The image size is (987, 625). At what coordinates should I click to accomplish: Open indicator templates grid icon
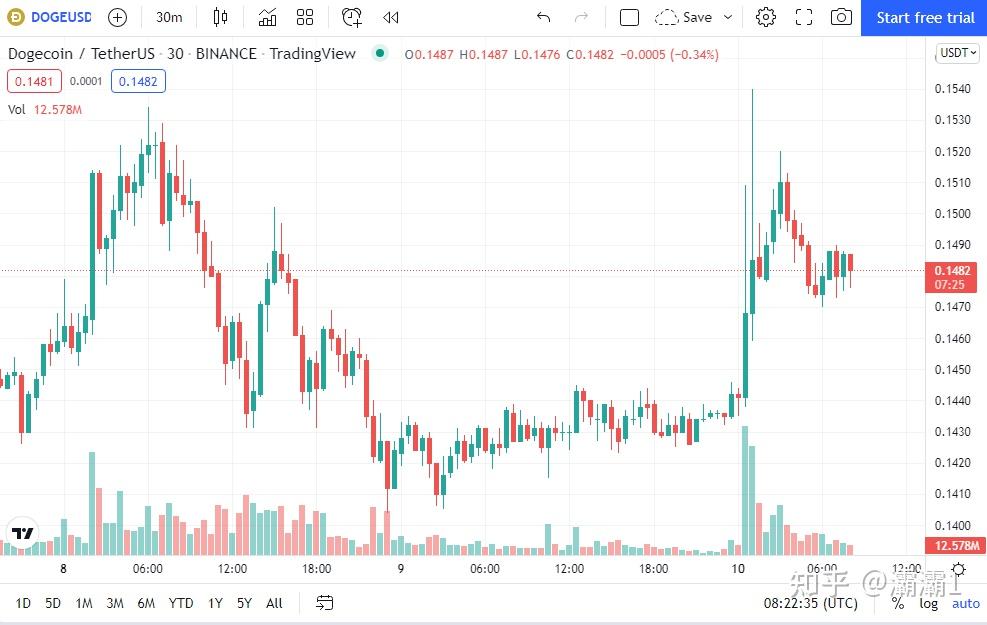click(x=305, y=17)
